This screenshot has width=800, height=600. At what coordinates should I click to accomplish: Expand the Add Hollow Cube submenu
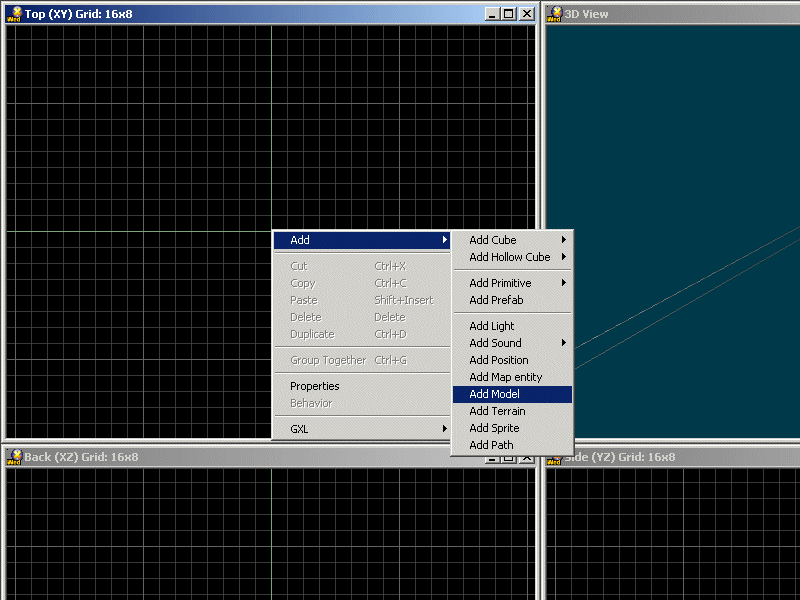511,257
